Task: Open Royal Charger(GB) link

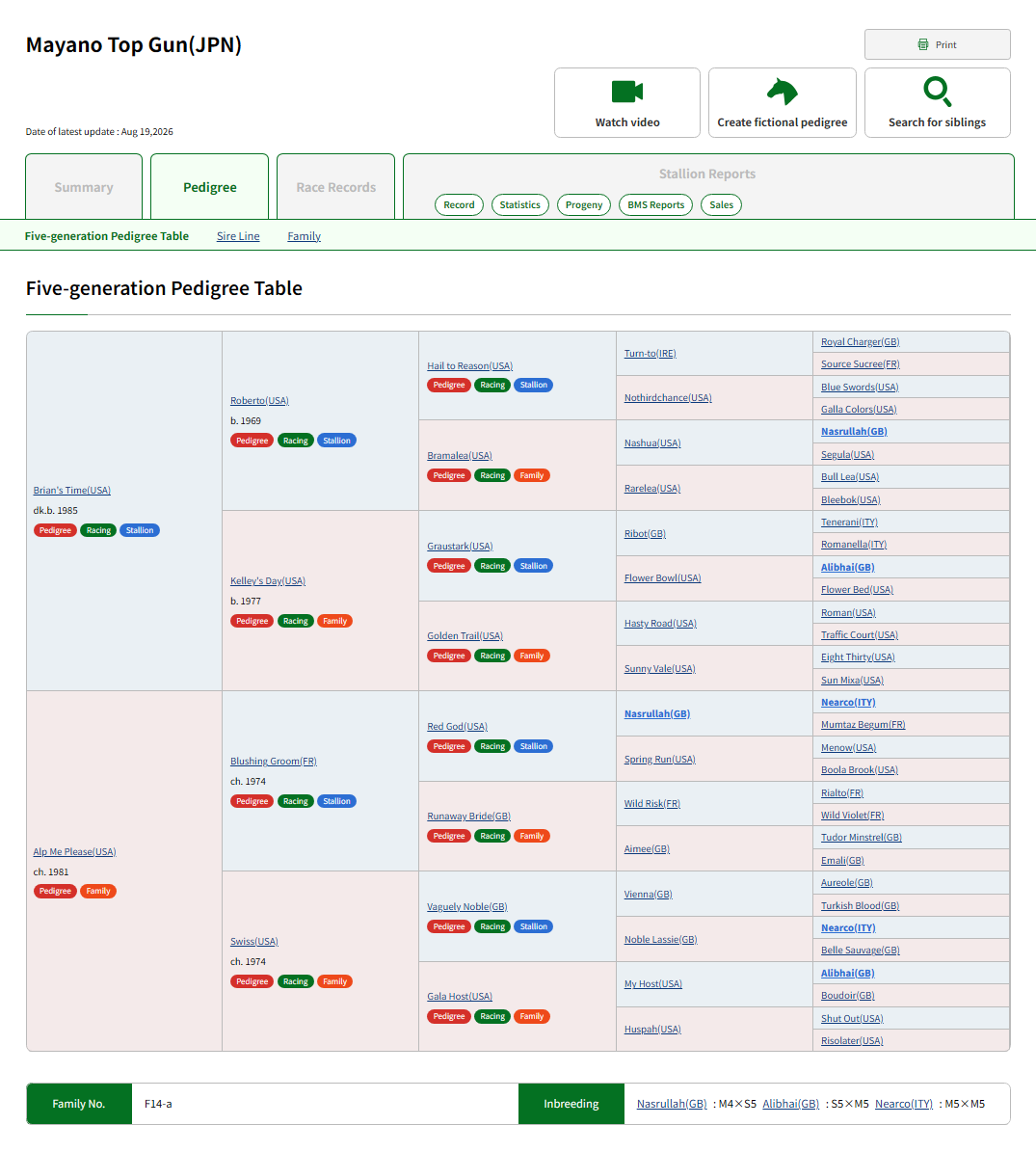Action: click(860, 341)
